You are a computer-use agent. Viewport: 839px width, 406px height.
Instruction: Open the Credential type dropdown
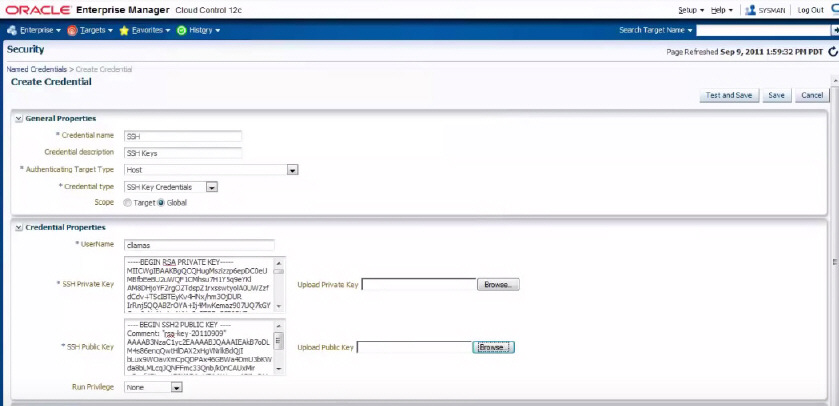211,187
